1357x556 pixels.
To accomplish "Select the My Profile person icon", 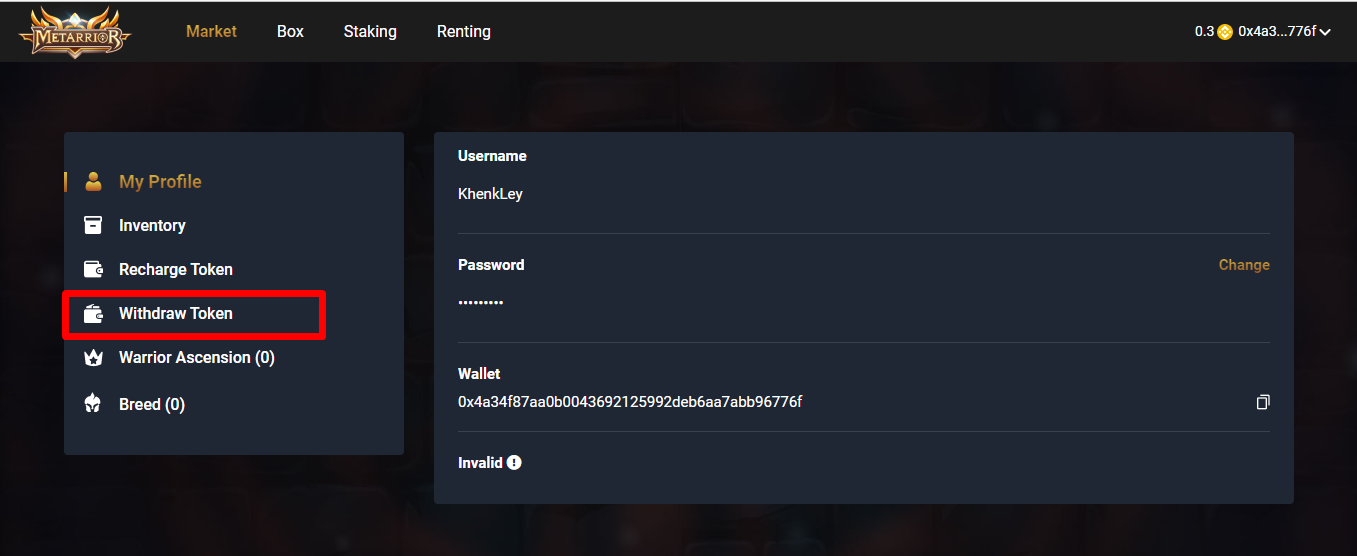I will (93, 181).
